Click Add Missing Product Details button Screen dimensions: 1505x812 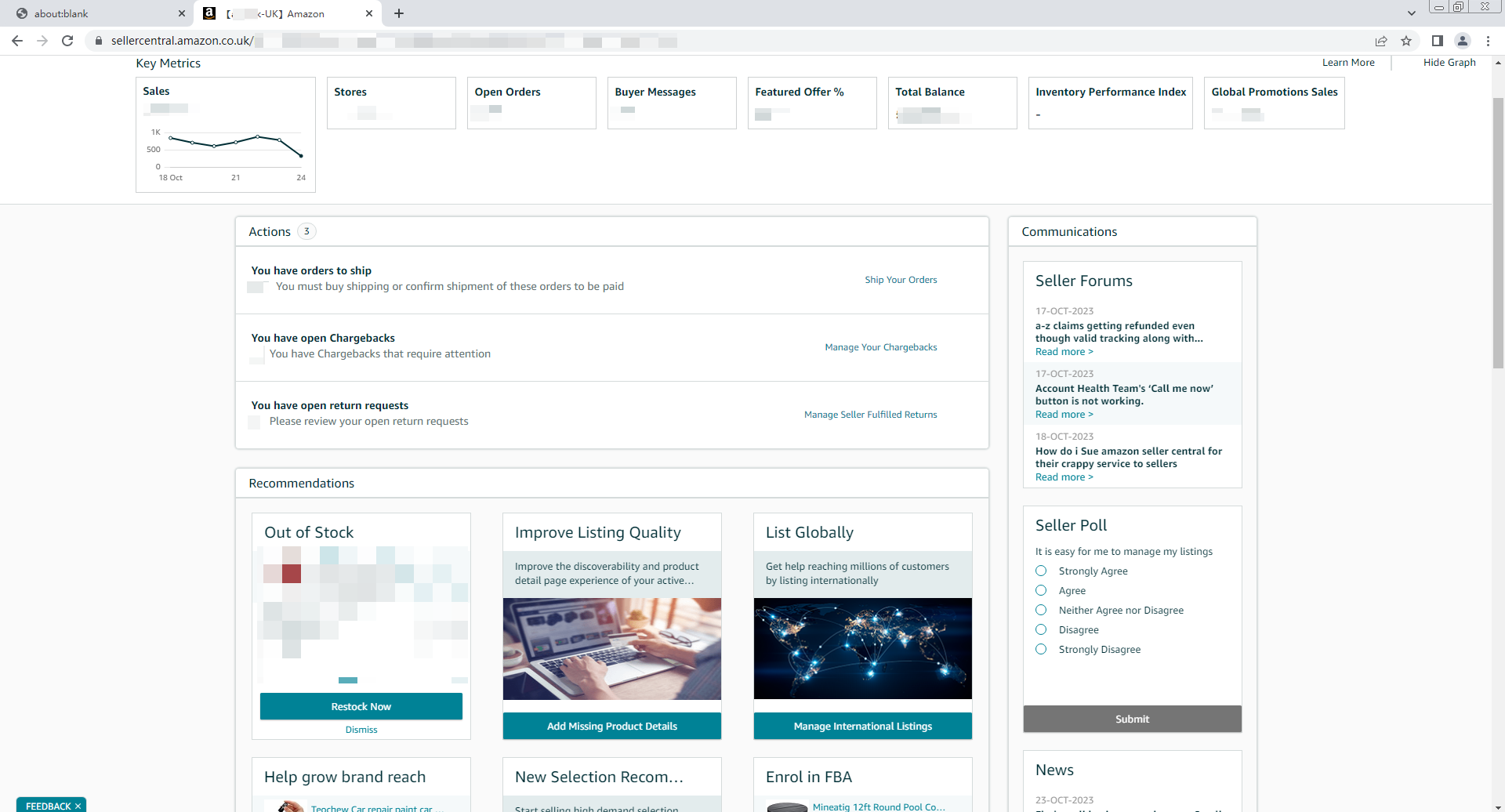click(x=611, y=726)
